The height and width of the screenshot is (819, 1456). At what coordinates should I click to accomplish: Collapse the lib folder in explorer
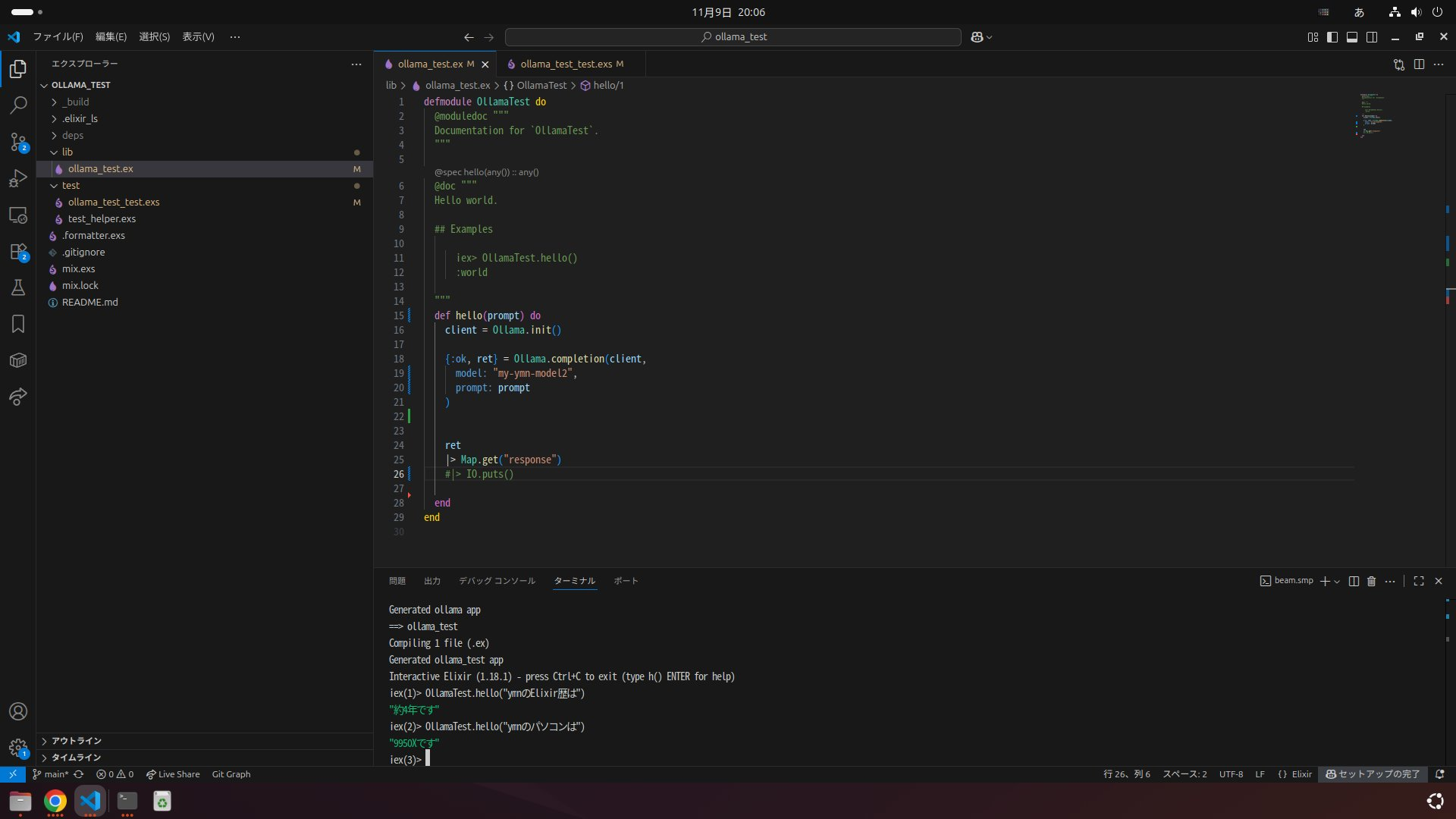coord(67,152)
